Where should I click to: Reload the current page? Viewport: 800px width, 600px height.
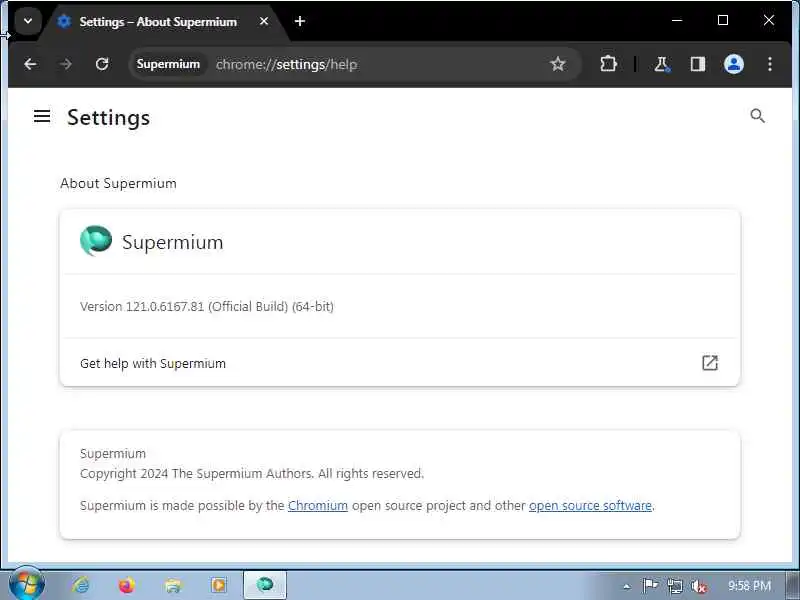[102, 64]
